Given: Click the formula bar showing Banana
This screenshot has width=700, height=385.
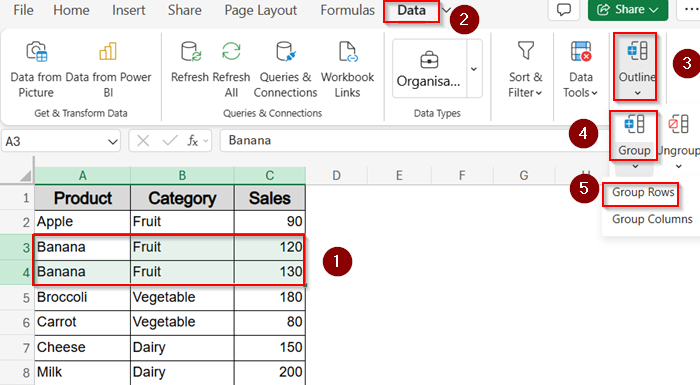Looking at the screenshot, I should coord(415,141).
